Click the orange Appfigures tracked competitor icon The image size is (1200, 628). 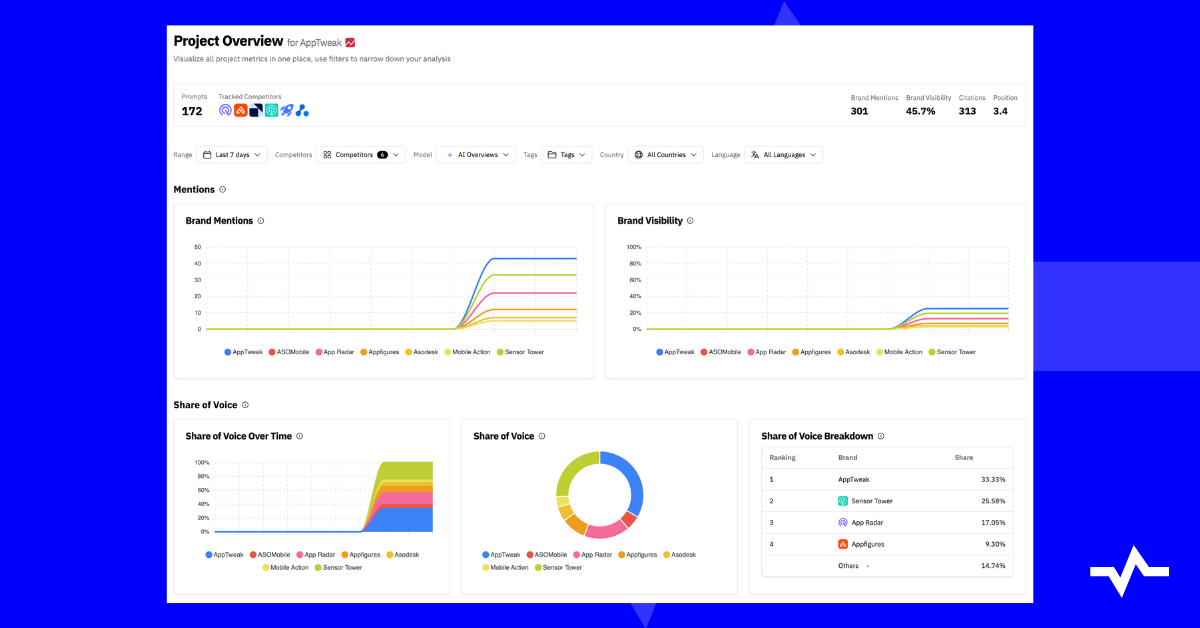pyautogui.click(x=241, y=110)
